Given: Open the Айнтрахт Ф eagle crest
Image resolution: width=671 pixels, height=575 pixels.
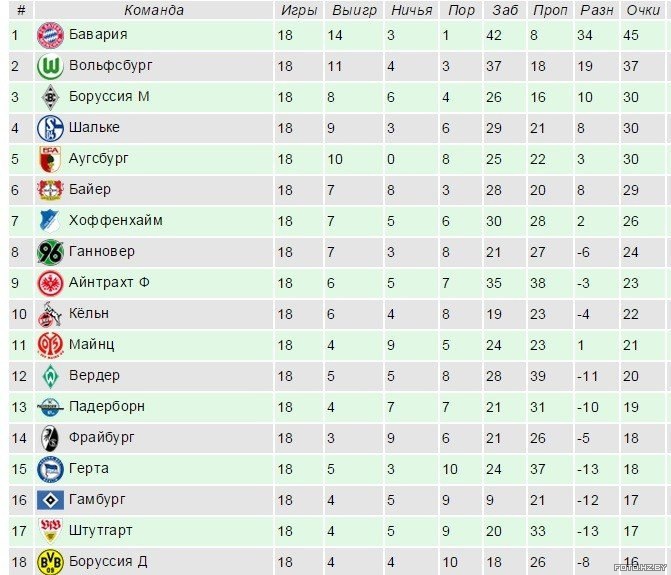Looking at the screenshot, I should (50, 283).
